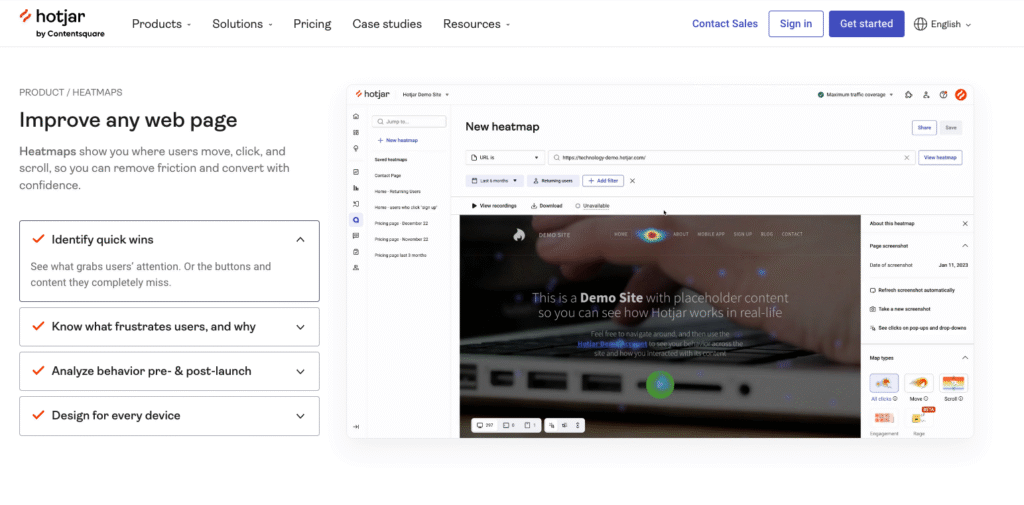Click Take a new screenshot
Viewport: 1024px width, 505px height.
pos(901,309)
